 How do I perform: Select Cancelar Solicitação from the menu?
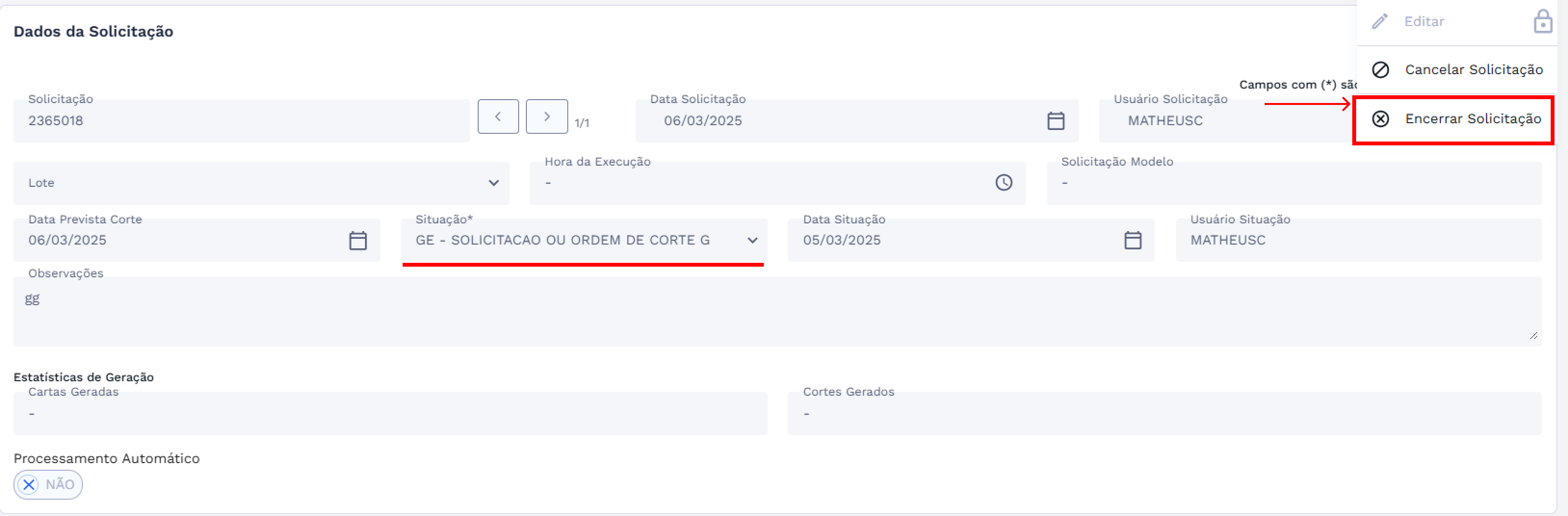1473,69
